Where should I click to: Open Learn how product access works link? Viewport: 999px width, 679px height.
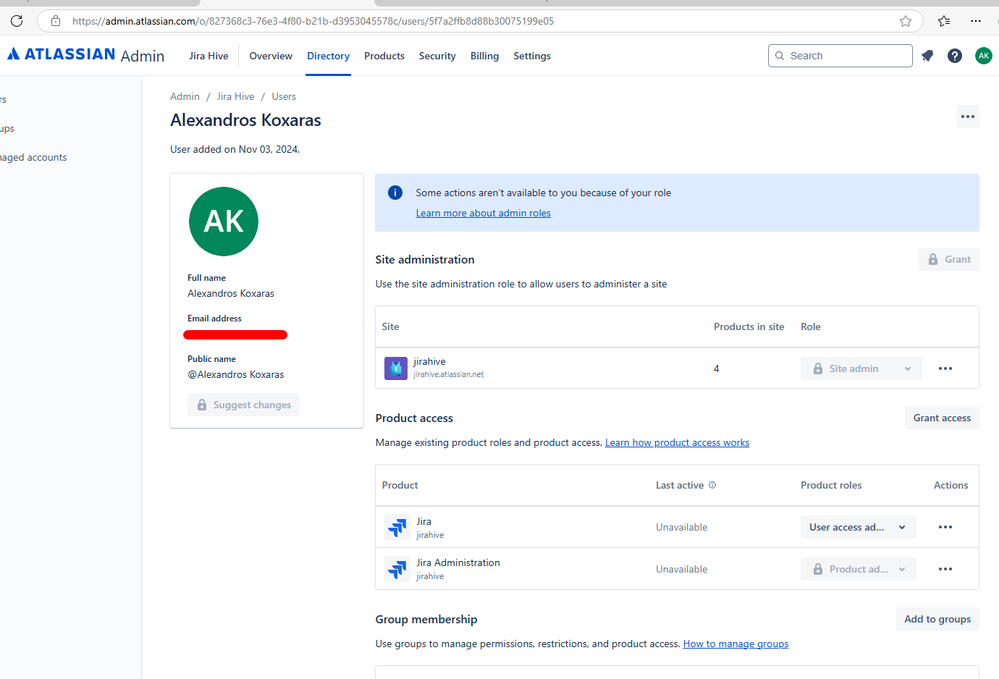tap(677, 443)
